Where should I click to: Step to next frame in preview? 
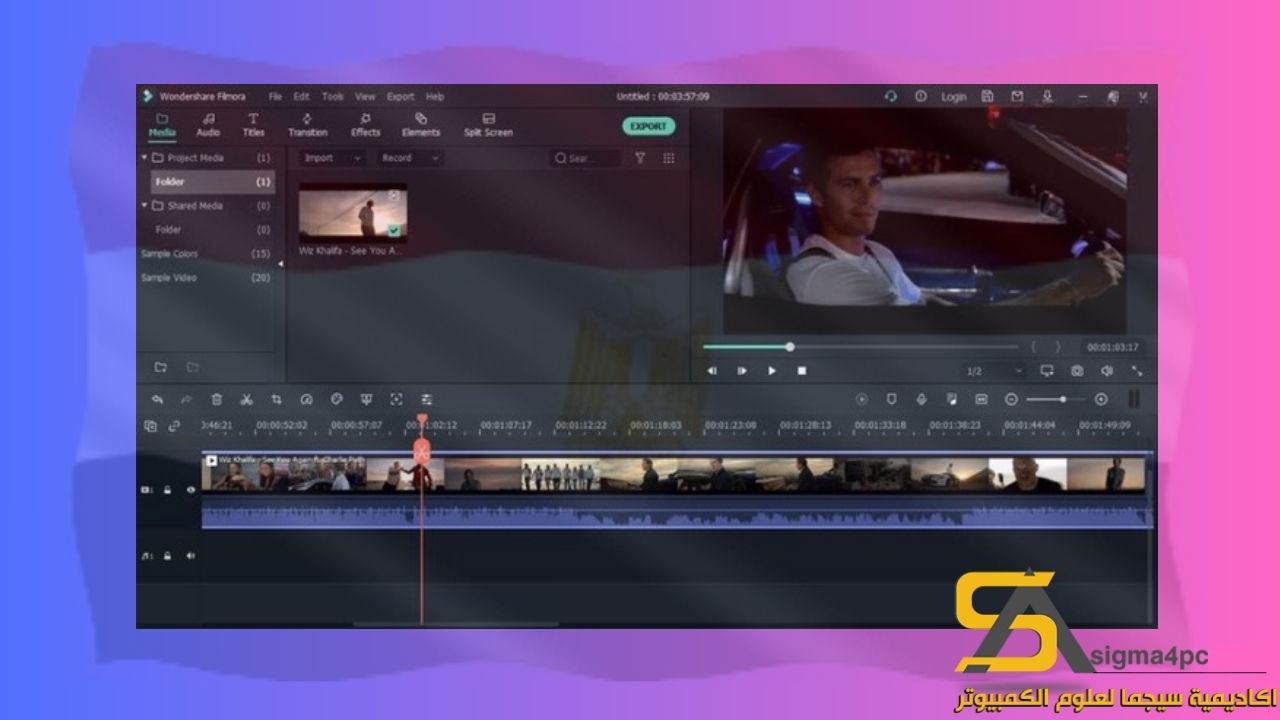pos(742,371)
